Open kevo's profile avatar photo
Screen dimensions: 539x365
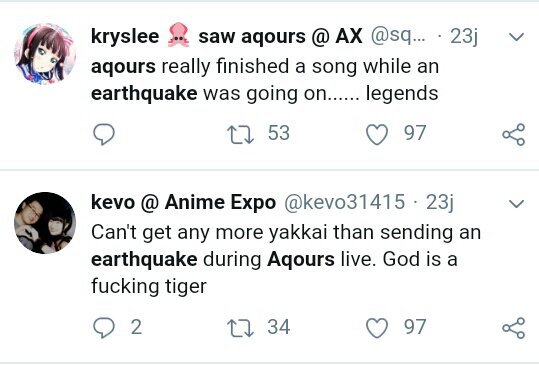(45, 223)
